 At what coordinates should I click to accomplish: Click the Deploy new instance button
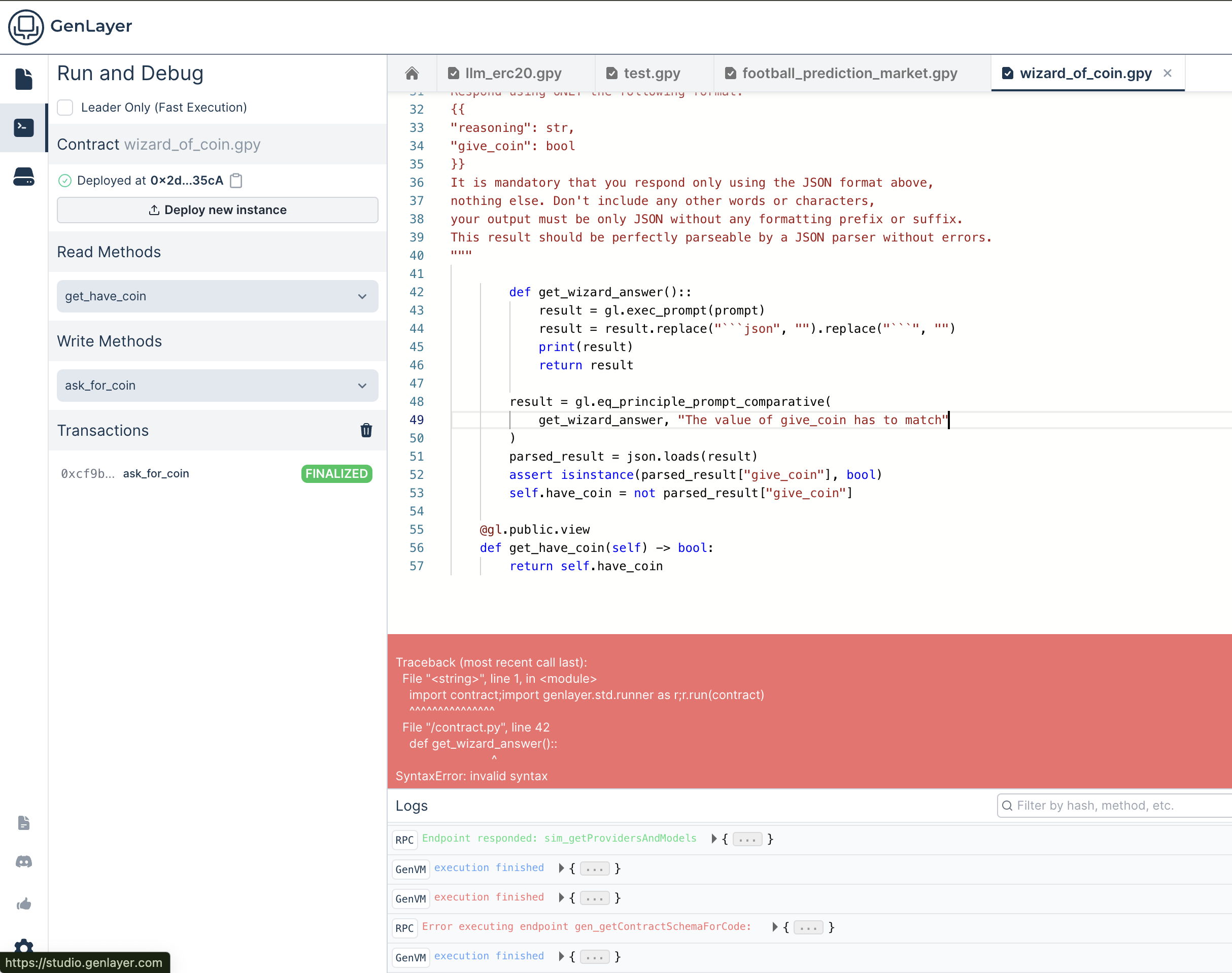pos(217,210)
